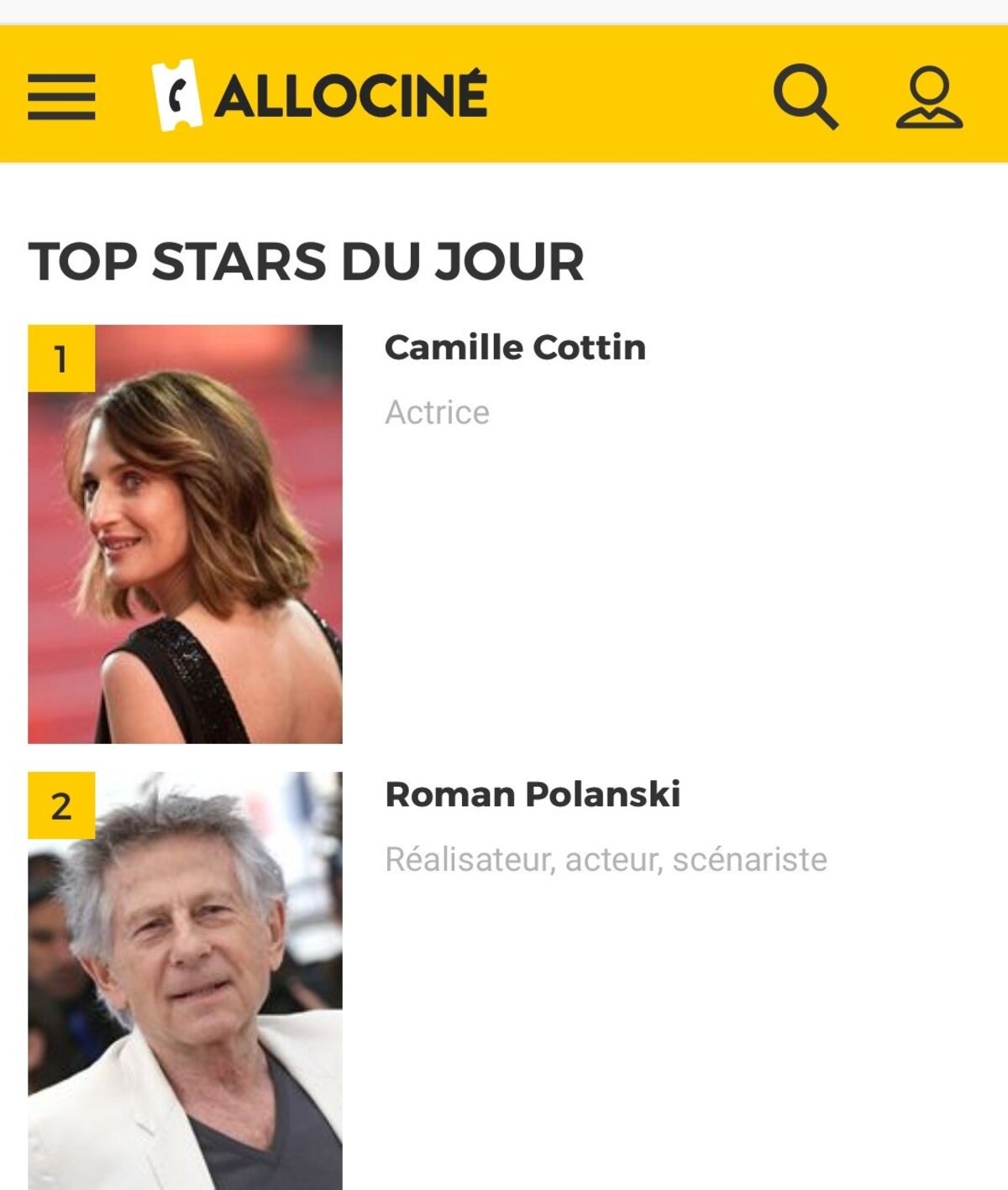
Task: Open the user account profile icon
Action: [x=929, y=97]
